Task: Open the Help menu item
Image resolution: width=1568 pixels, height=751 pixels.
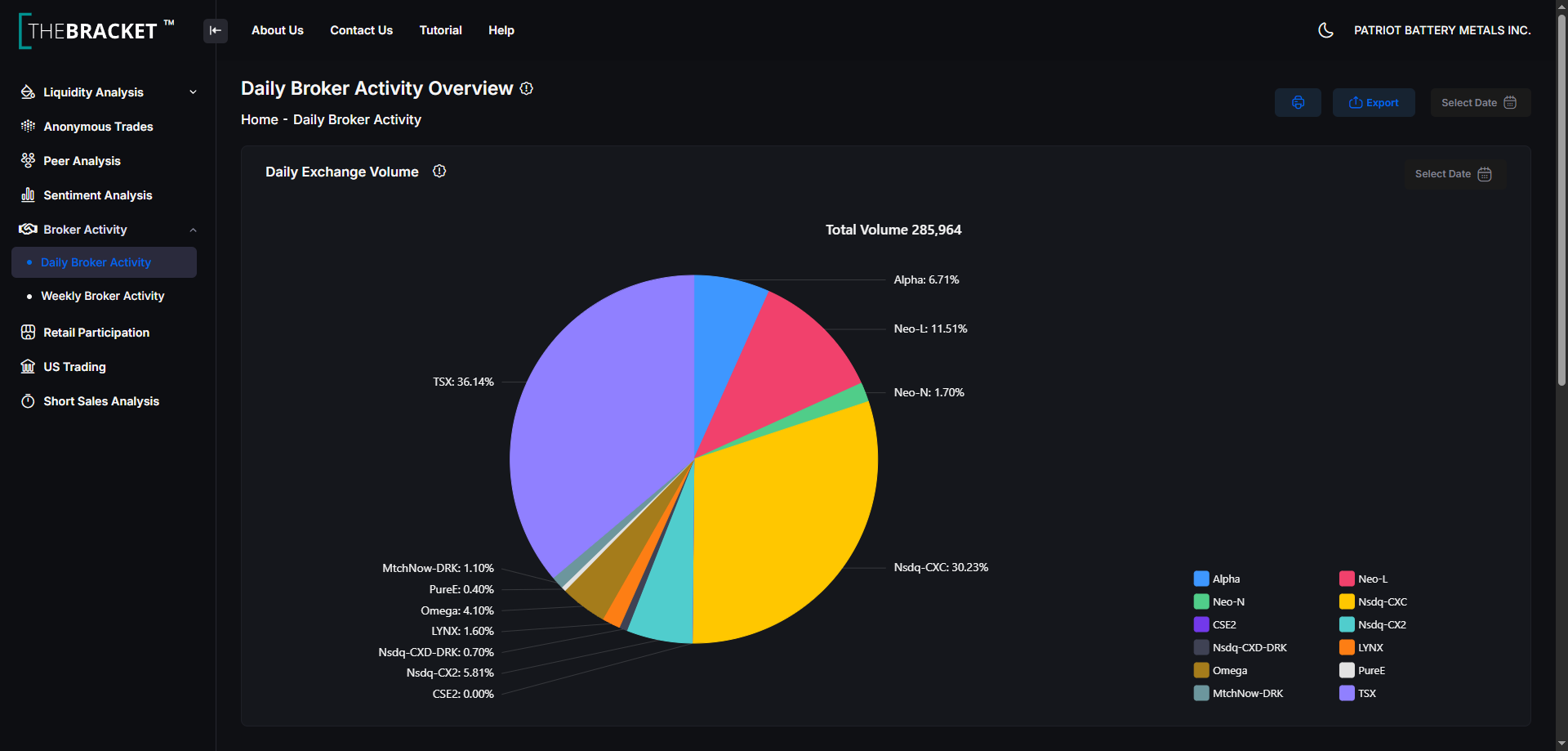Action: coord(501,30)
